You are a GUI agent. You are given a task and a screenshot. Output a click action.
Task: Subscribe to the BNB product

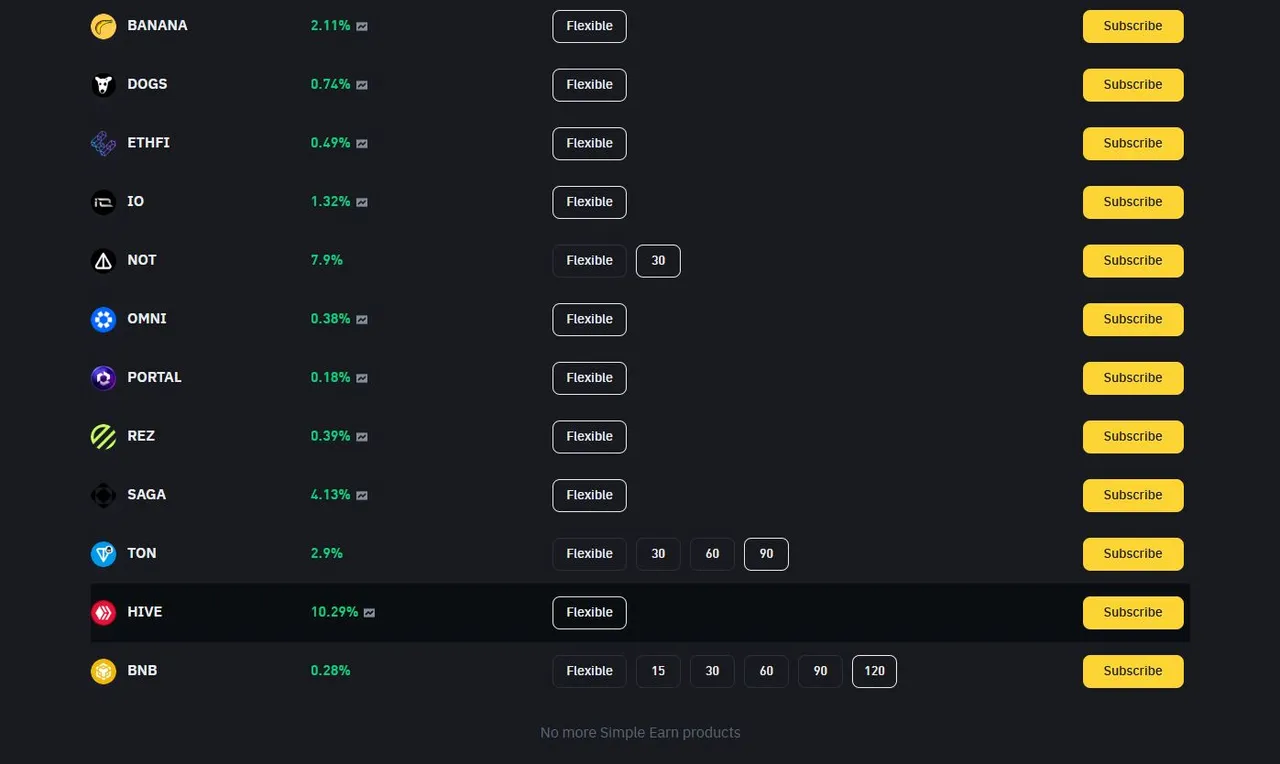point(1133,671)
